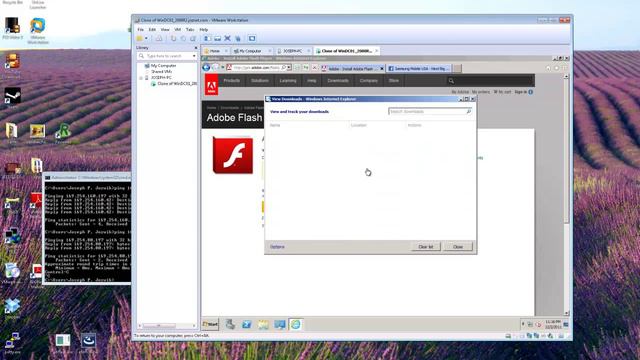
Task: Click the Clear list button
Action: (426, 247)
